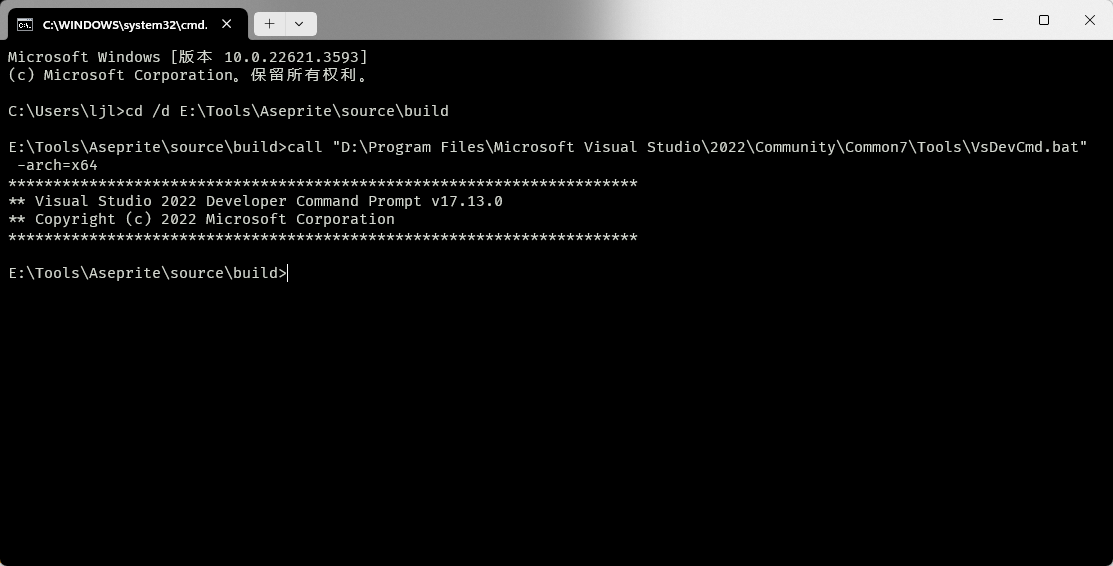This screenshot has height=566, width=1113.
Task: Click the cmd icon on the tab
Action: (x=25, y=24)
